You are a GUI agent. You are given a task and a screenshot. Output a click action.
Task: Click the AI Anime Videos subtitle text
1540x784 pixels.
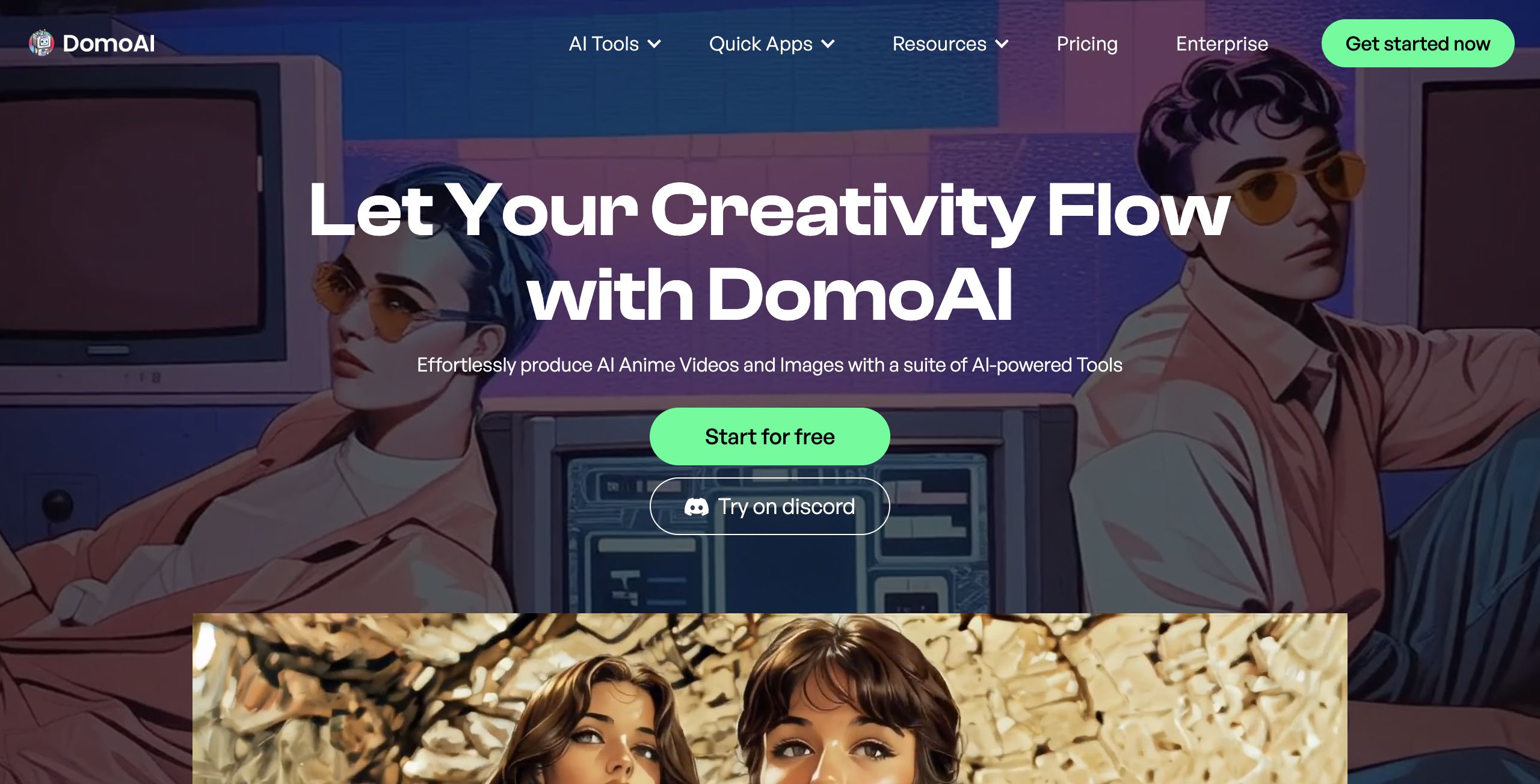coord(770,365)
